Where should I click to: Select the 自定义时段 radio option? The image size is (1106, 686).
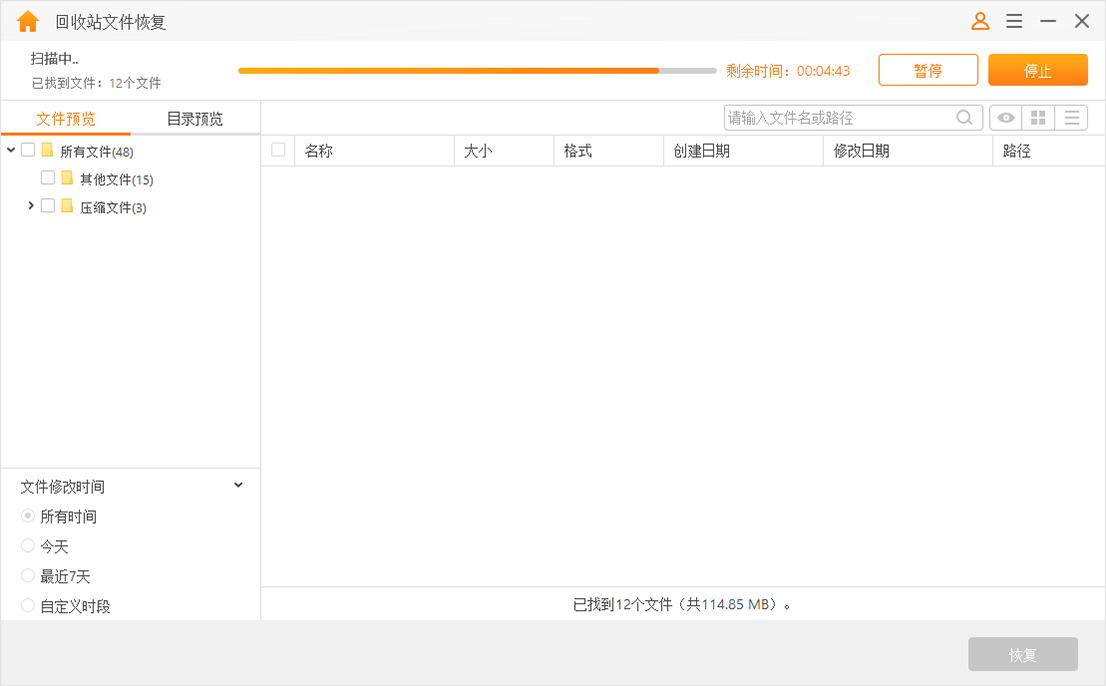[x=28, y=606]
